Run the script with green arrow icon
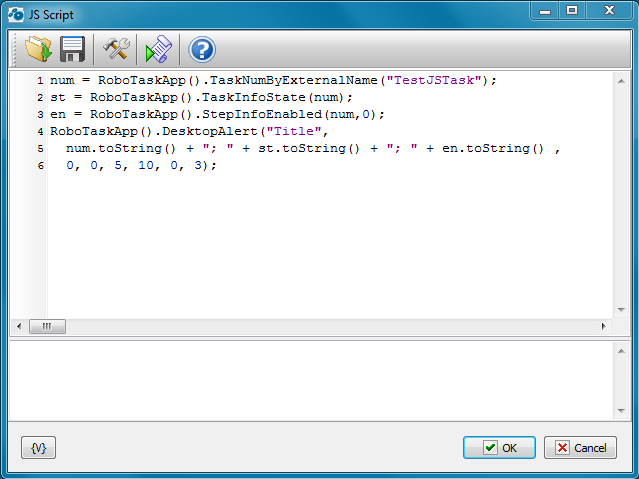639x479 pixels. tap(159, 49)
